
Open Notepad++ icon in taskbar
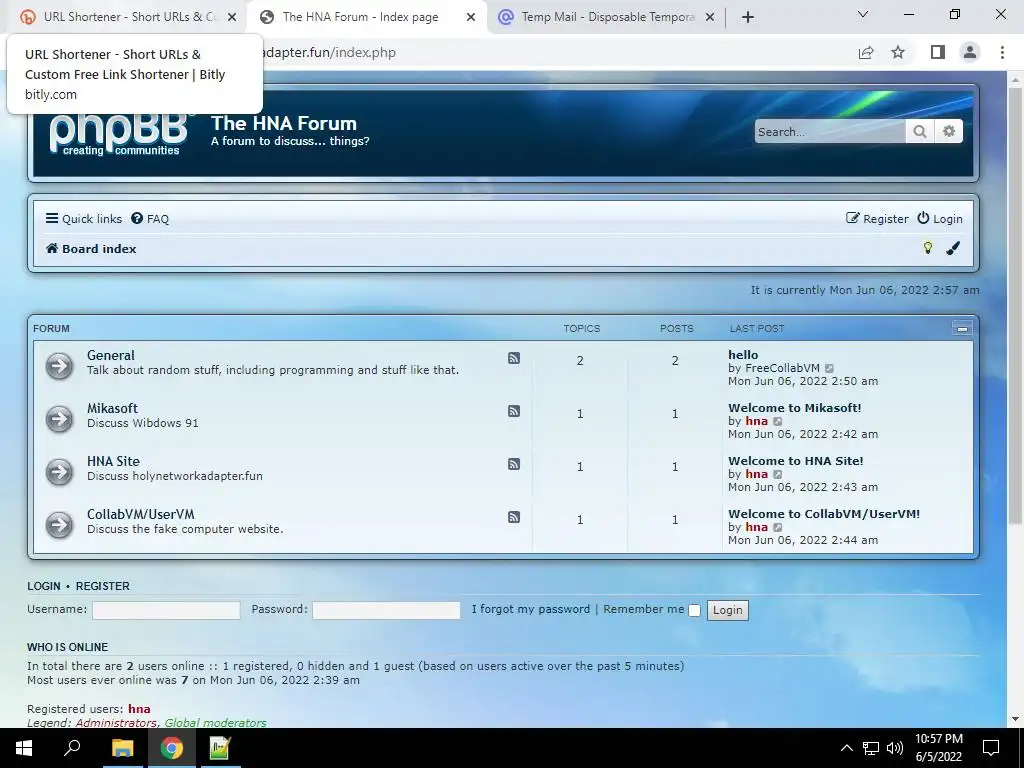pyautogui.click(x=219, y=748)
